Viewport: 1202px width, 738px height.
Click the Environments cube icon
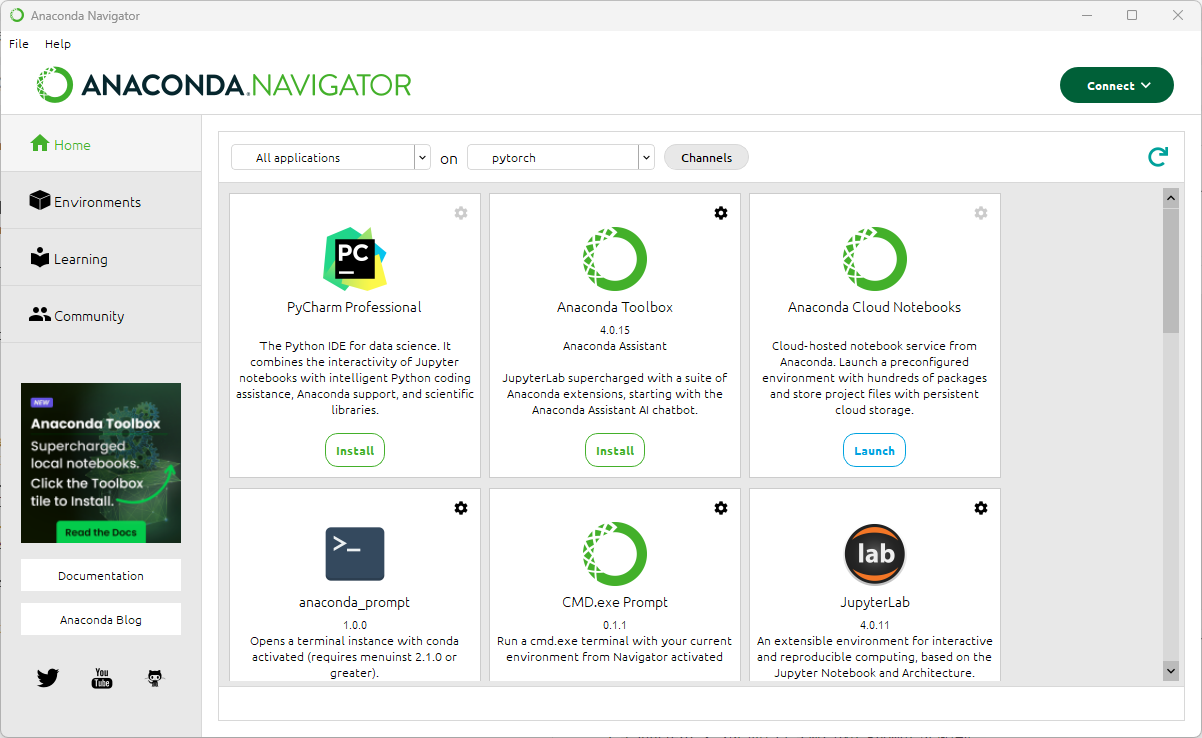pyautogui.click(x=40, y=201)
